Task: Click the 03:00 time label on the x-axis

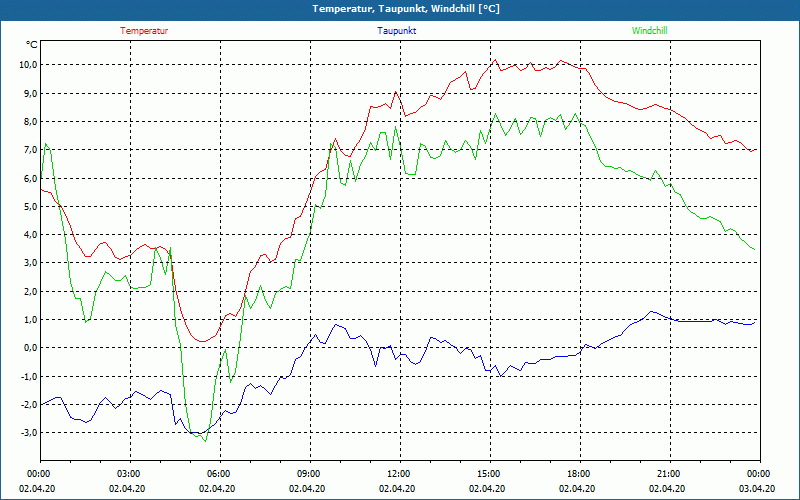Action: point(130,474)
